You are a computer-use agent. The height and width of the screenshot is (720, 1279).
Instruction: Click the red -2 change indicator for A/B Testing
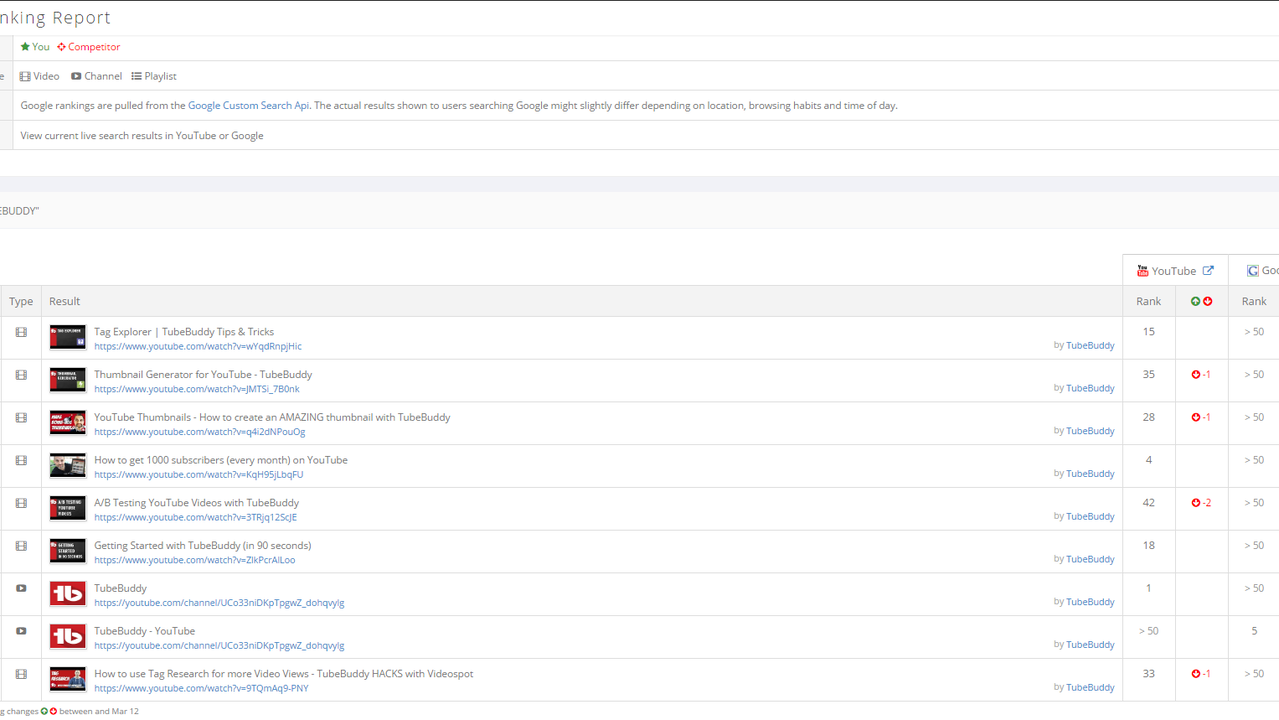click(x=1202, y=503)
